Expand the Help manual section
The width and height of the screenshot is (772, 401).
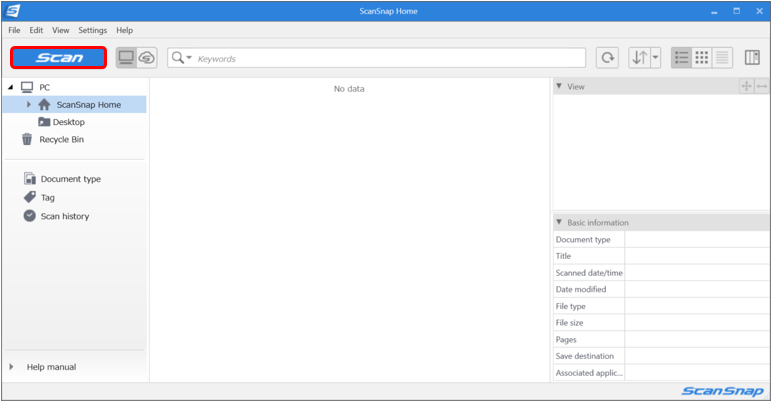(11, 367)
